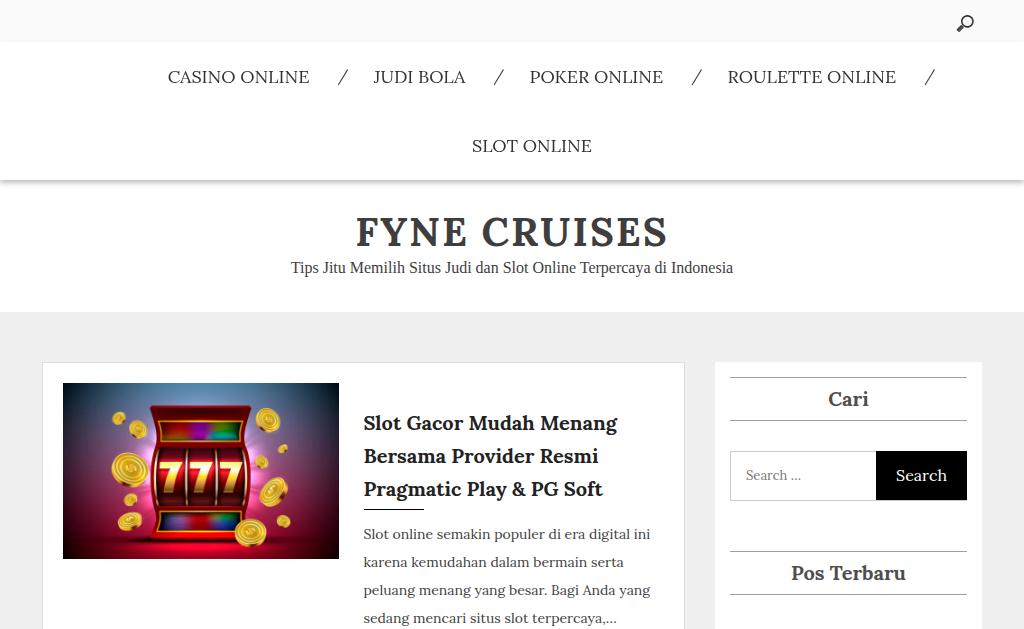Click the slash separator after Roulette Online
Viewport: 1024px width, 629px height.
tap(929, 77)
